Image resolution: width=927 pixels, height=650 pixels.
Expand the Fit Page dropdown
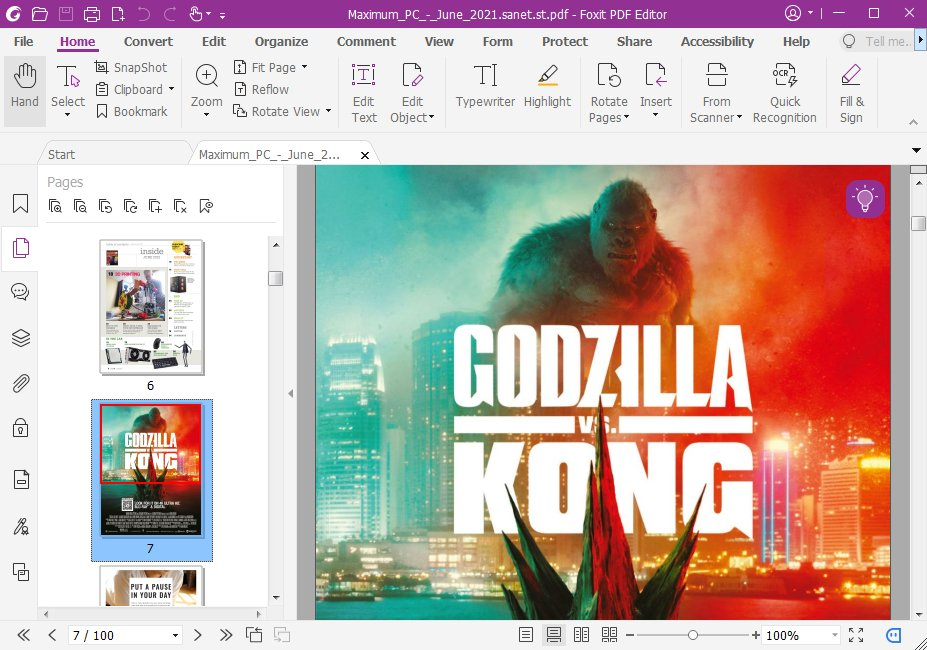(304, 67)
